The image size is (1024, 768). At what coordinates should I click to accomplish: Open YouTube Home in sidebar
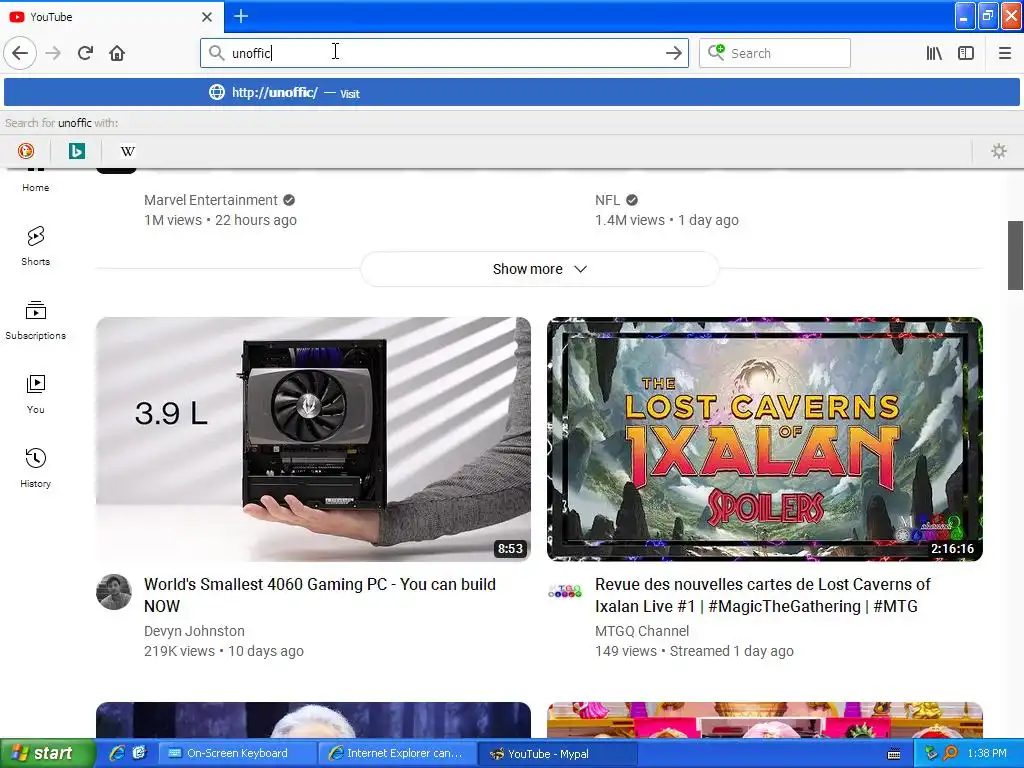(35, 179)
